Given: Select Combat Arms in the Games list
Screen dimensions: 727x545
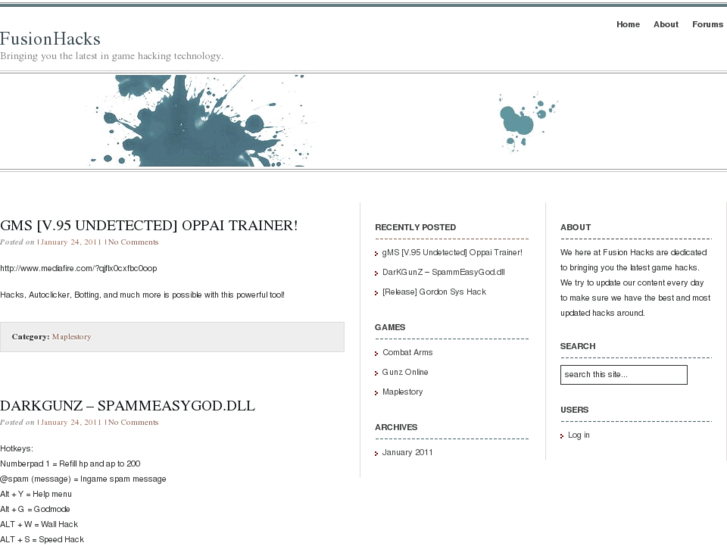Looking at the screenshot, I should pos(407,353).
